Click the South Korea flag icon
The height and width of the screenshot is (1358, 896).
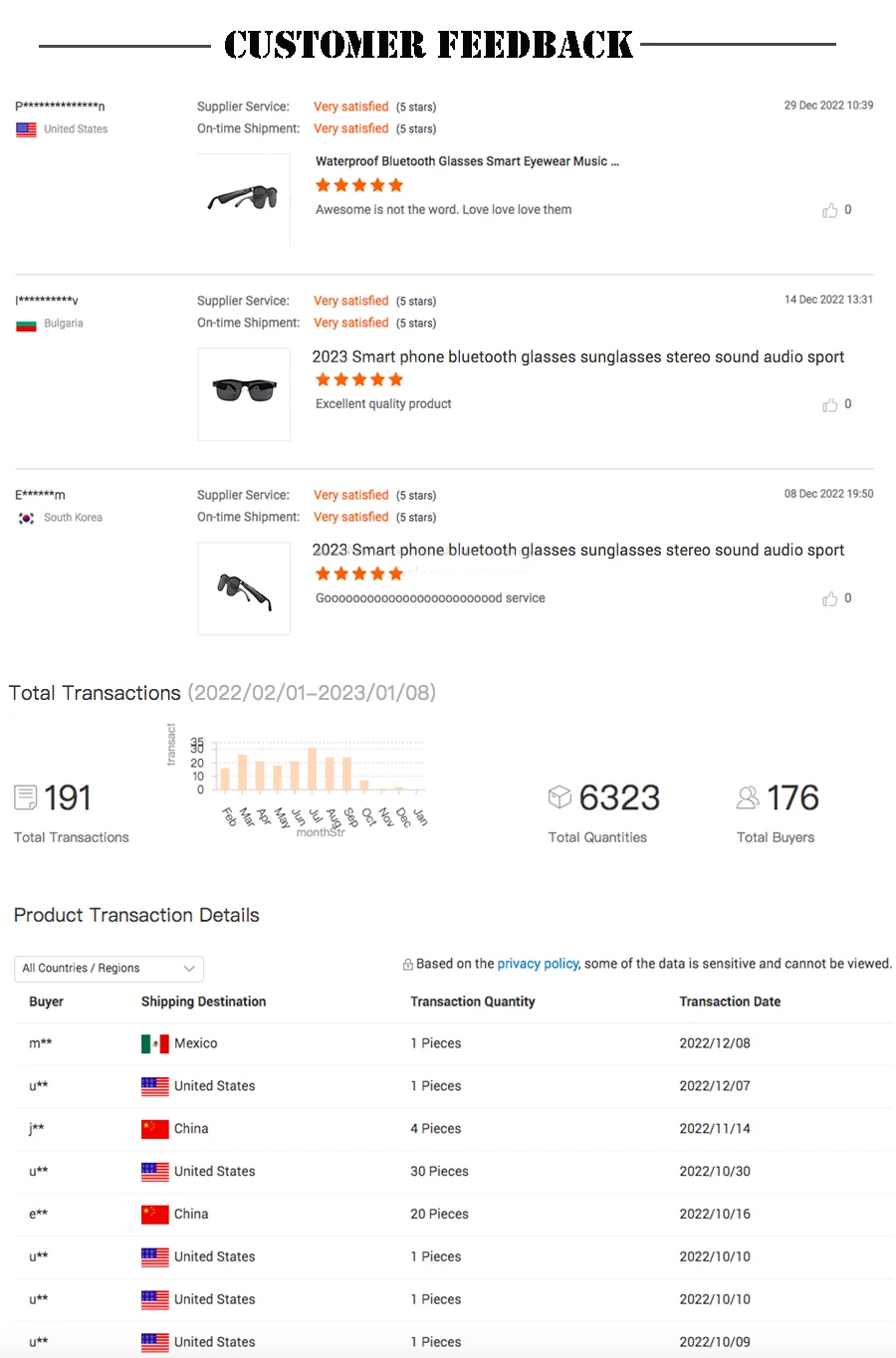point(27,518)
